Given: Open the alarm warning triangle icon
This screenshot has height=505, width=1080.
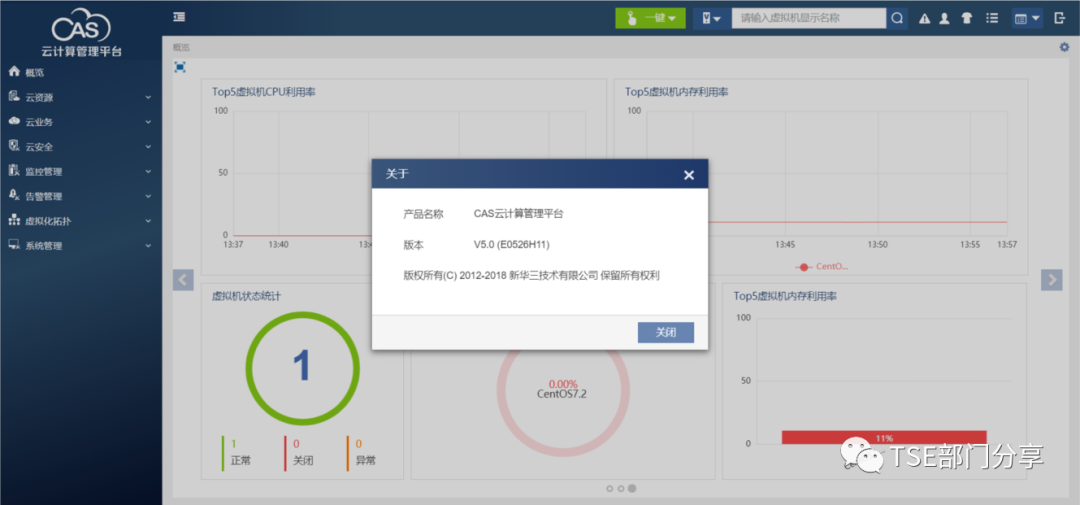Looking at the screenshot, I should click(925, 19).
